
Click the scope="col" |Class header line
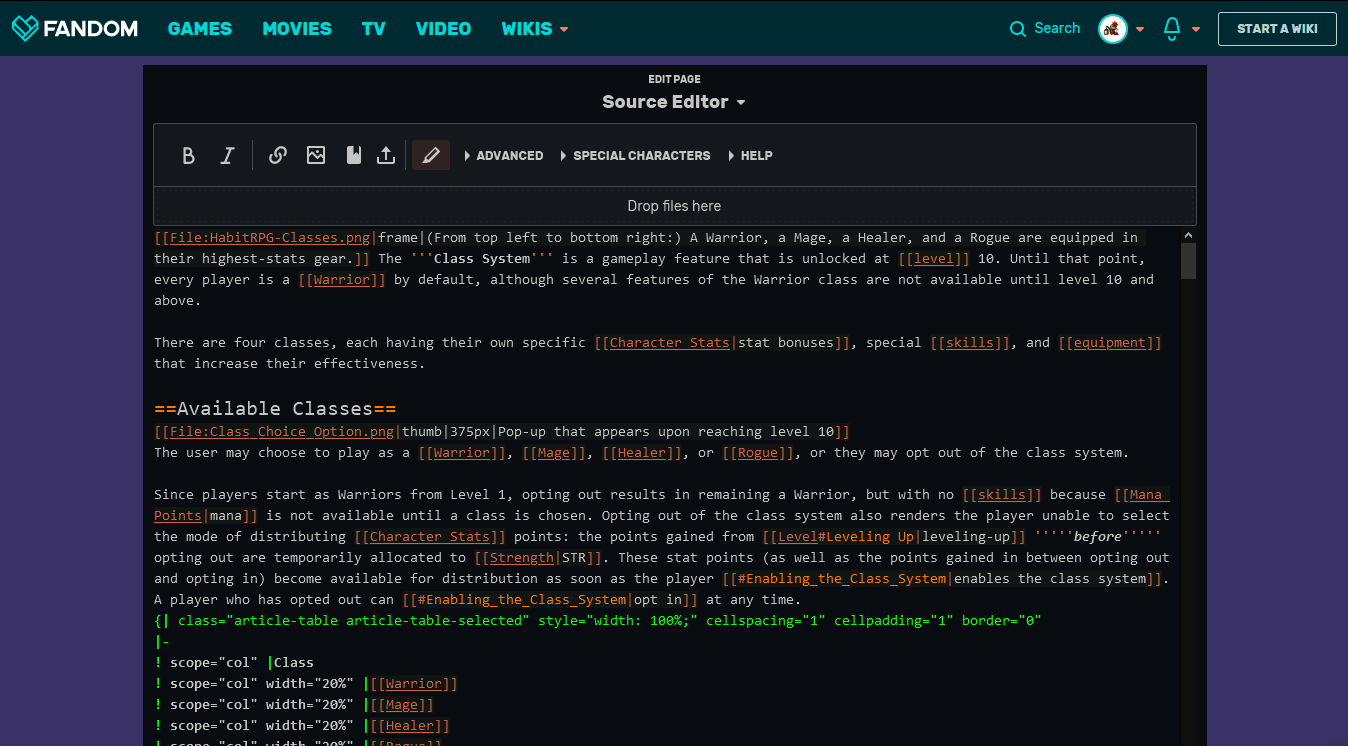click(234, 663)
